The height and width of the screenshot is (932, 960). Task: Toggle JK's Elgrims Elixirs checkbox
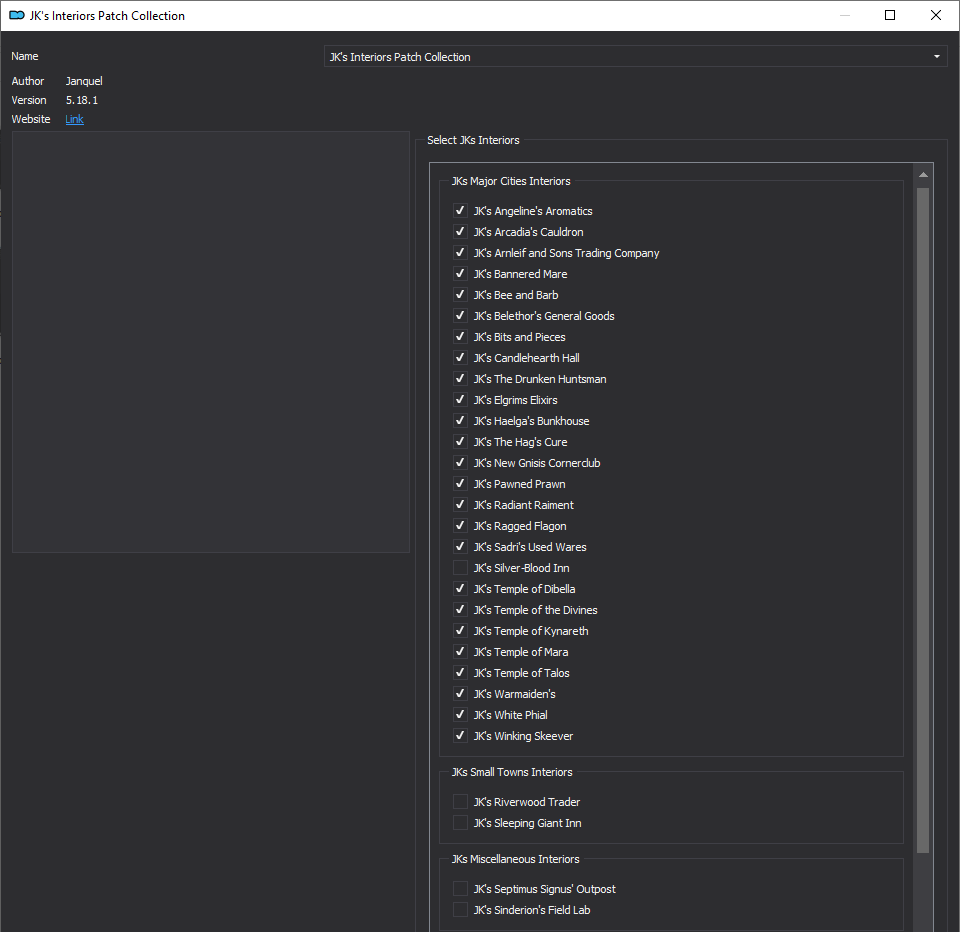pyautogui.click(x=460, y=400)
